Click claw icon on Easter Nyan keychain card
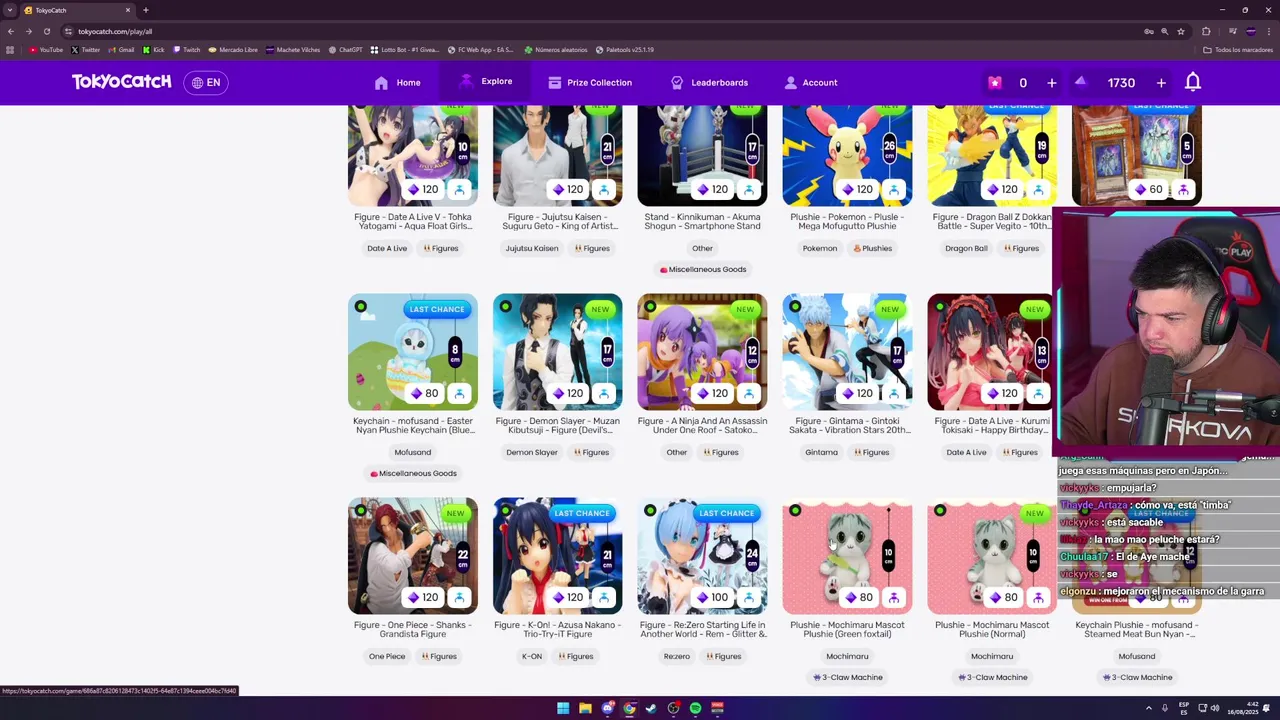1280x720 pixels. [x=459, y=393]
